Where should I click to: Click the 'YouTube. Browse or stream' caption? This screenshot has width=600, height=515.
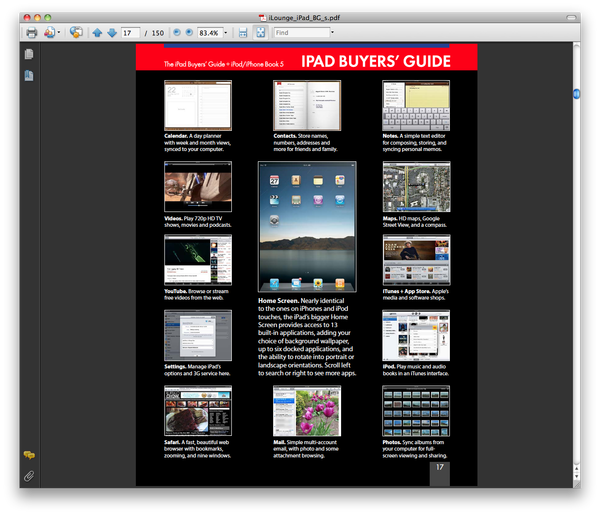196,294
